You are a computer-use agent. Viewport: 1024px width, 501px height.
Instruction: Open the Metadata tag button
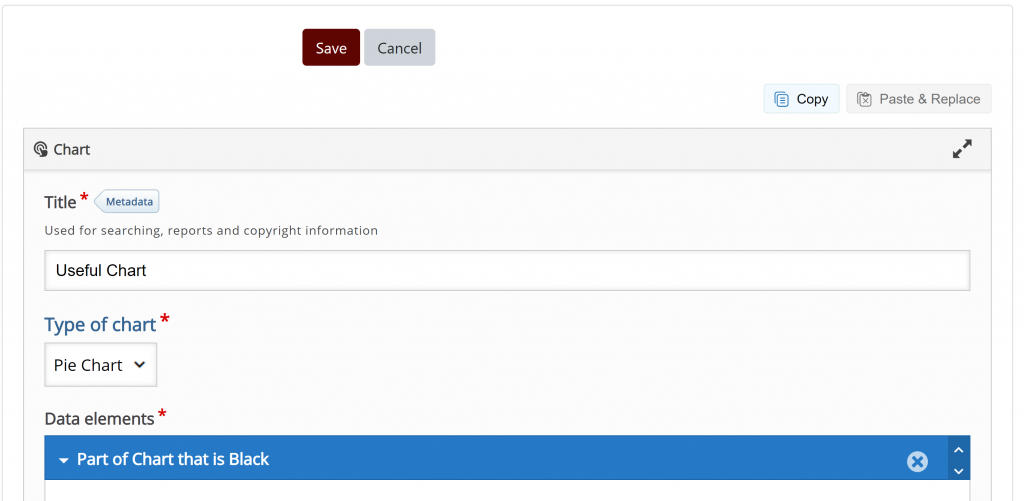click(x=127, y=202)
